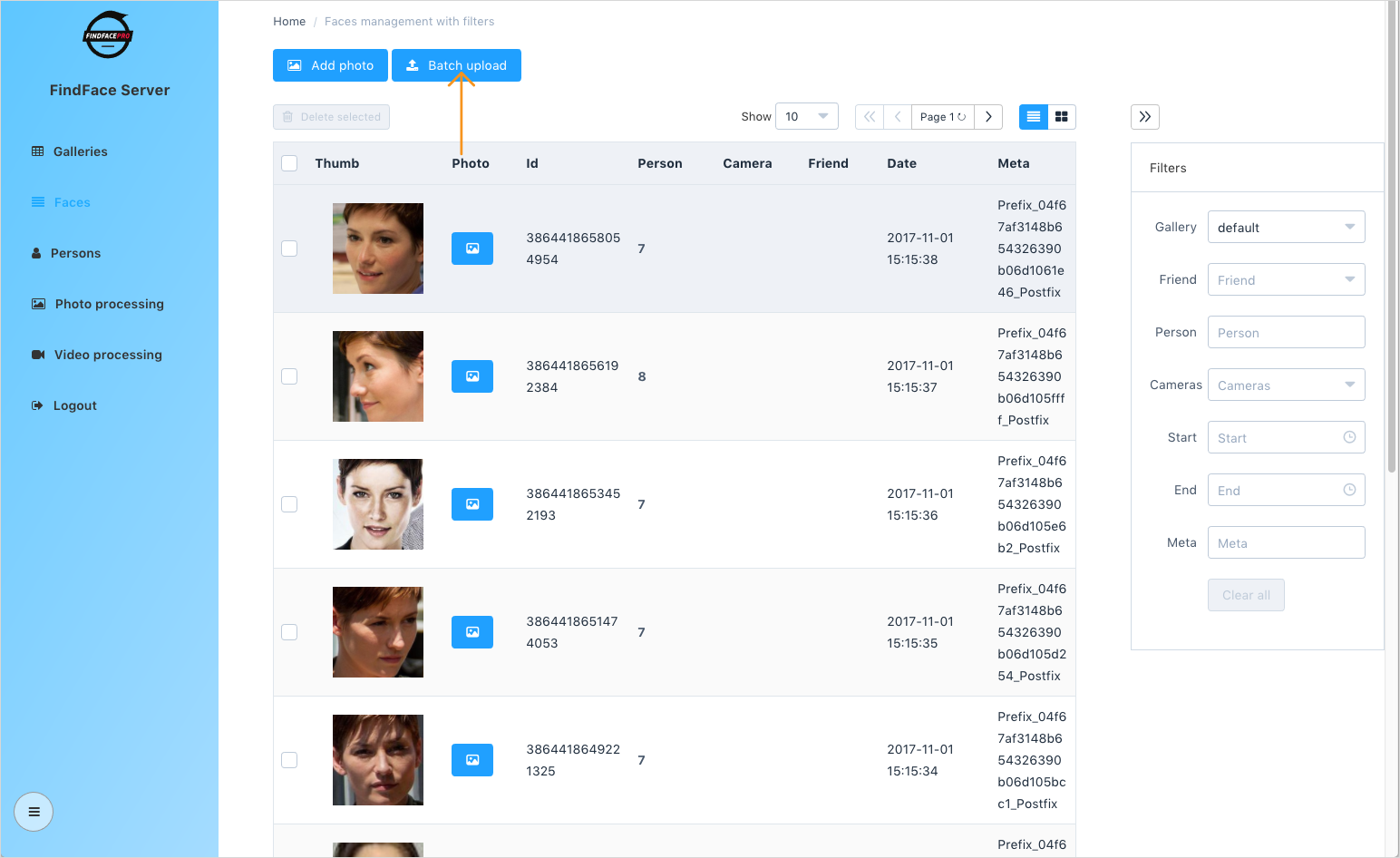Screen dimensions: 1400x858
Task: Collapse the Filters panel with double chevron
Action: click(1145, 117)
